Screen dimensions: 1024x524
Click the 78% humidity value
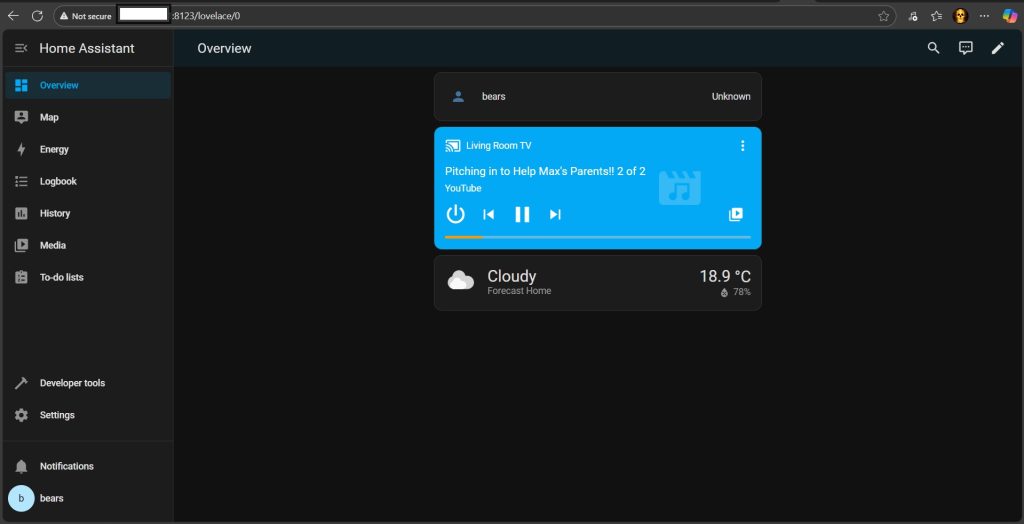[742, 292]
